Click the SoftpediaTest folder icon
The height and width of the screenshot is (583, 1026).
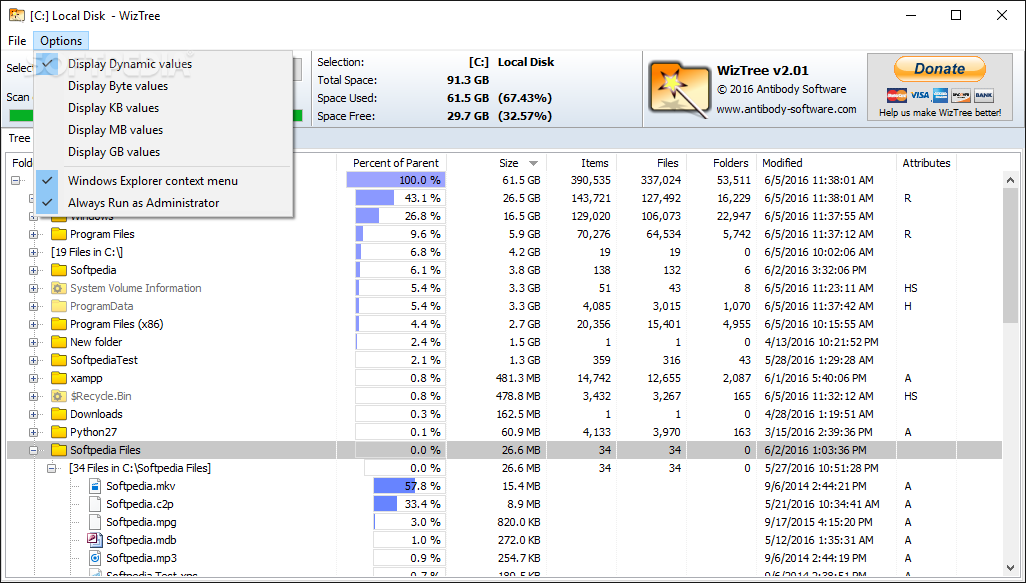tap(60, 360)
